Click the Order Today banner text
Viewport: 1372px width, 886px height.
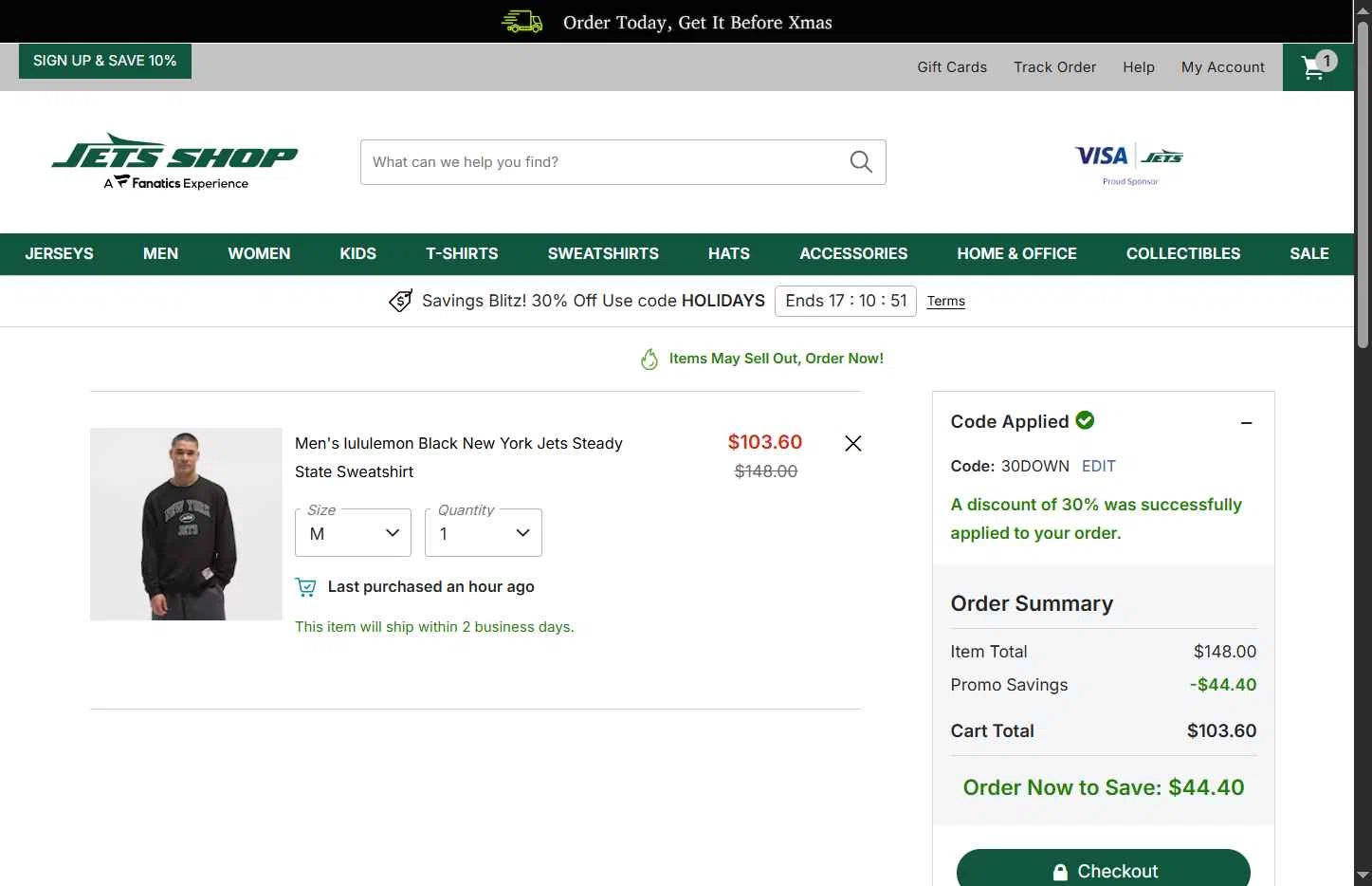pos(698,23)
